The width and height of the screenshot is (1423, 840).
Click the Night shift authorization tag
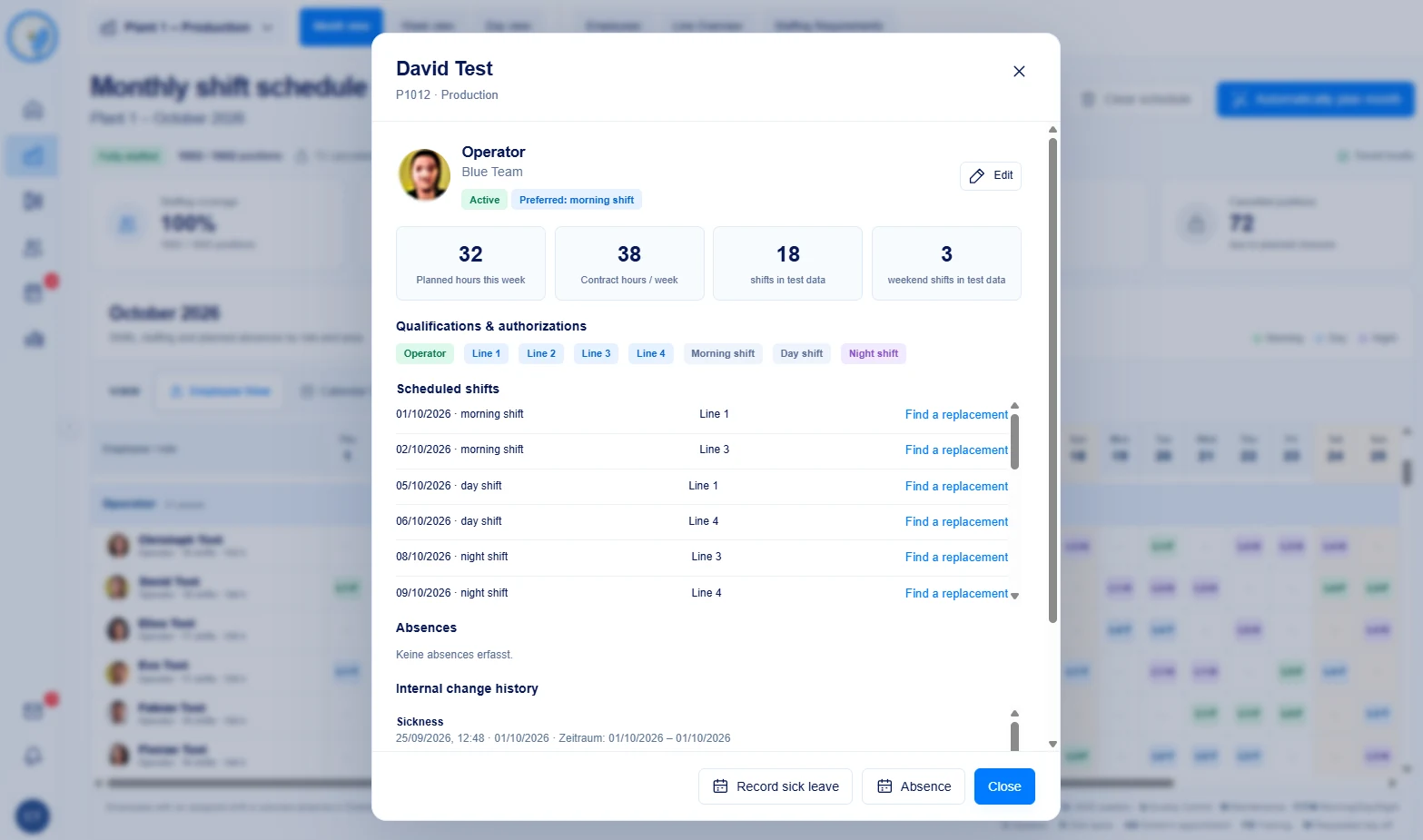point(874,354)
